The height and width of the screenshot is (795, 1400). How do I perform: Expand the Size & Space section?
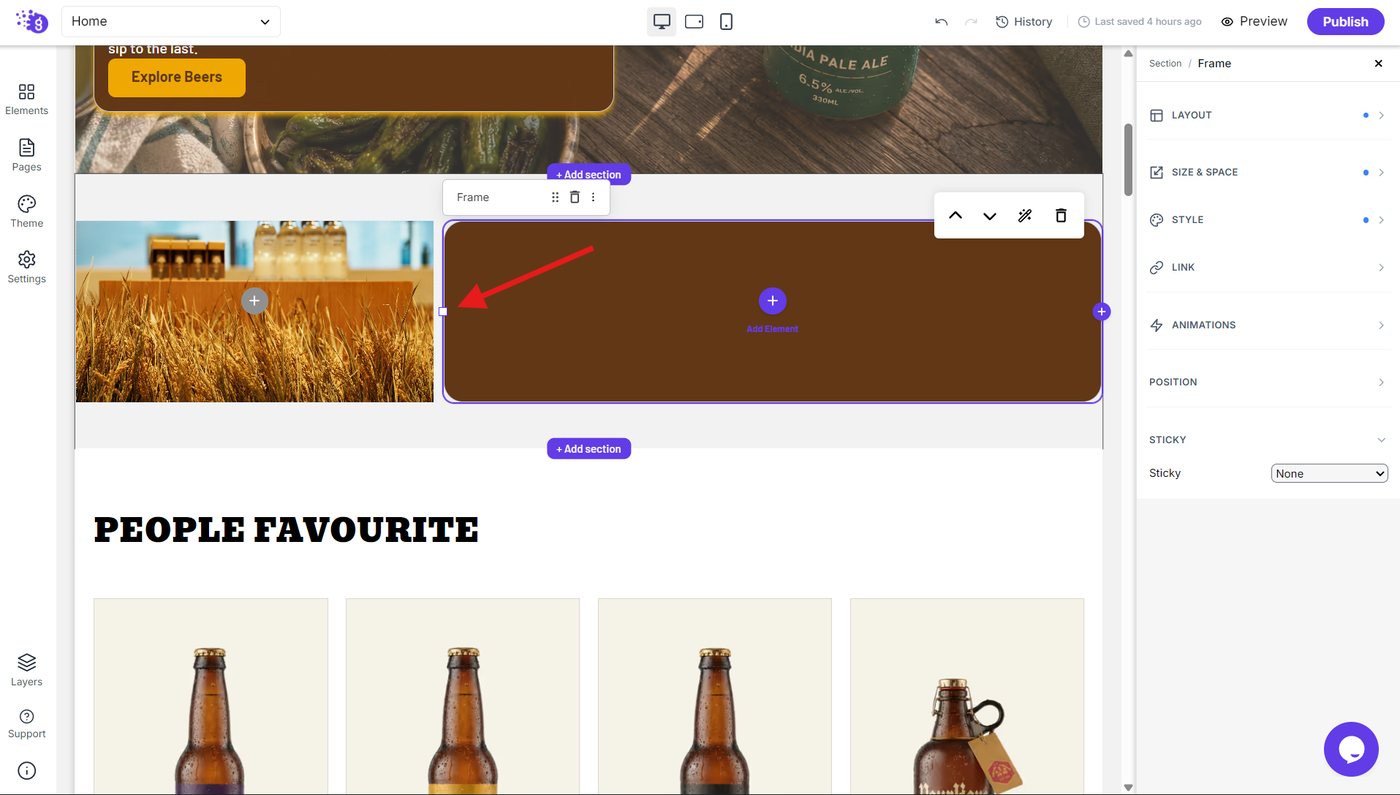point(1267,172)
